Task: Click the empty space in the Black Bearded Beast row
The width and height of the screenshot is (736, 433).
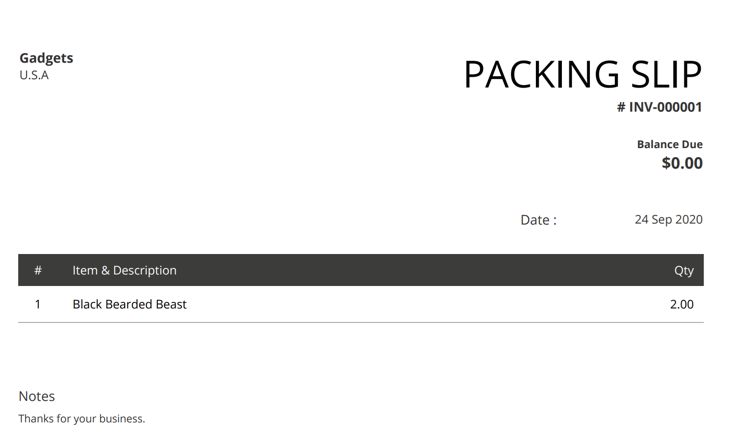Action: click(x=420, y=304)
